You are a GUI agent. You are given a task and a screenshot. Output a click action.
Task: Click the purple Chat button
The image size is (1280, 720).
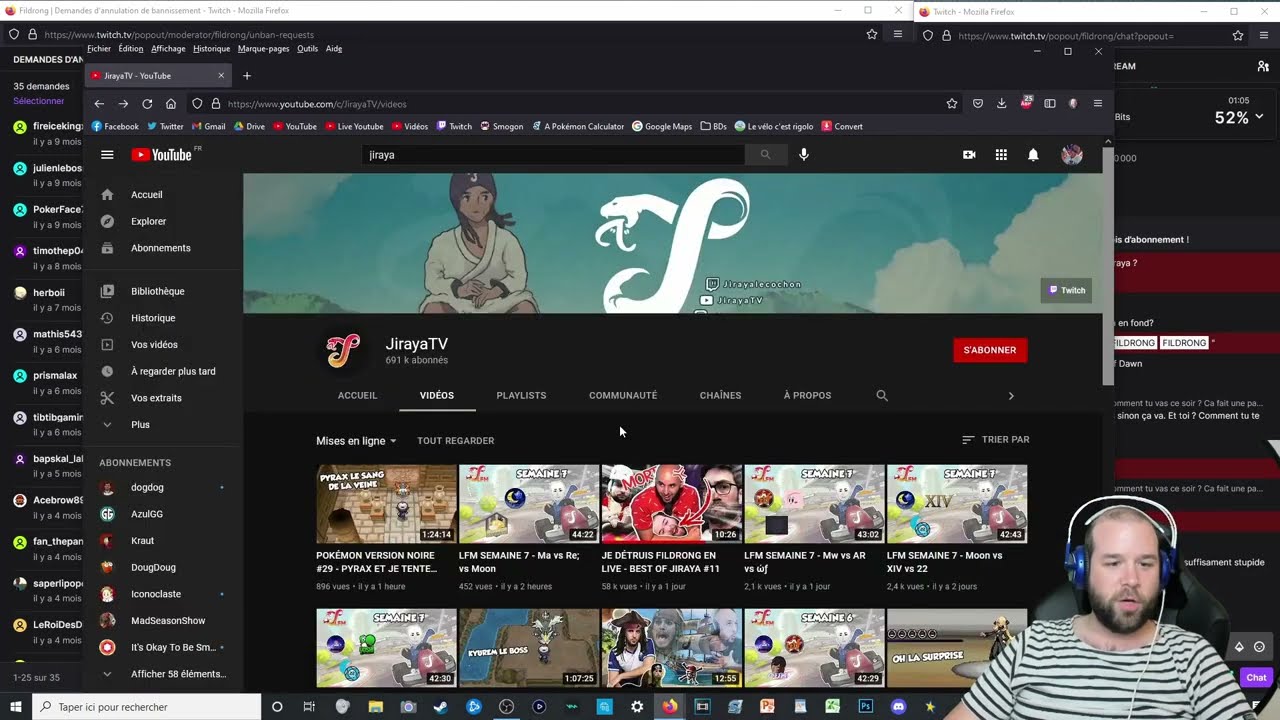click(x=1256, y=678)
